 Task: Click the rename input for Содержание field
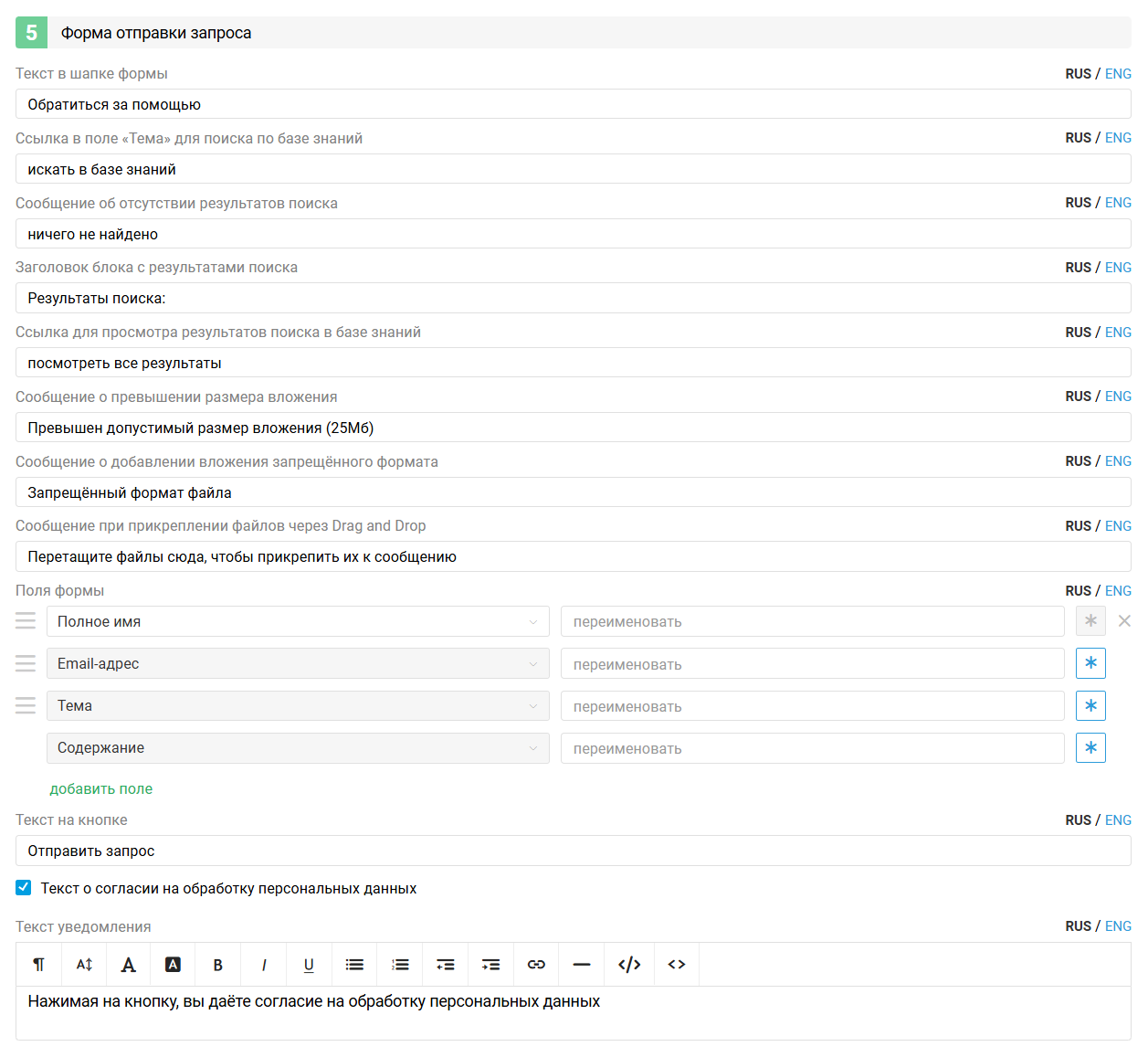coord(812,748)
